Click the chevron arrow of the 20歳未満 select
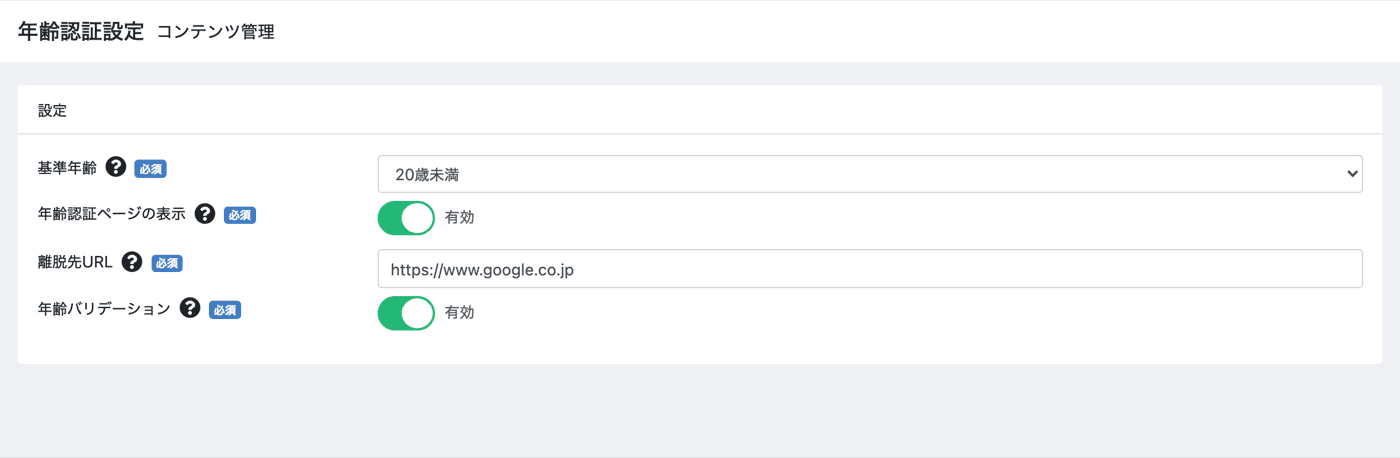Viewport: 1400px width, 458px height. click(1352, 174)
